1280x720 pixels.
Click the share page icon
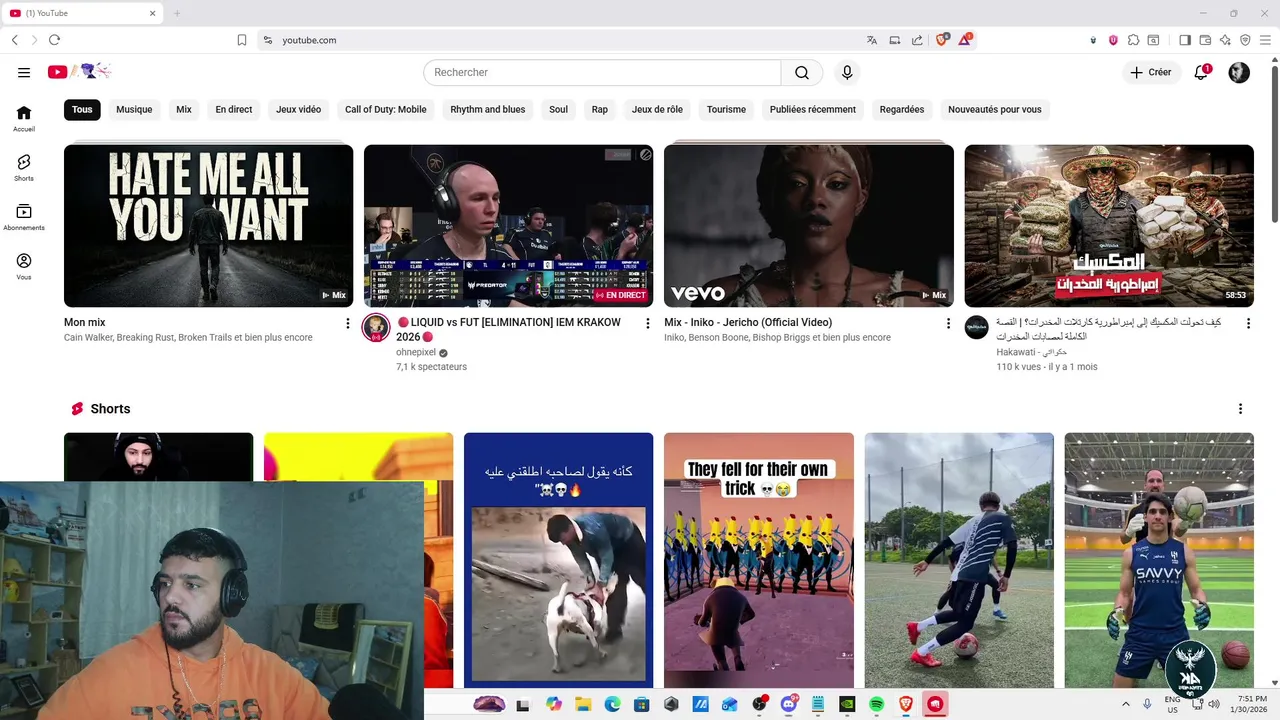point(917,40)
